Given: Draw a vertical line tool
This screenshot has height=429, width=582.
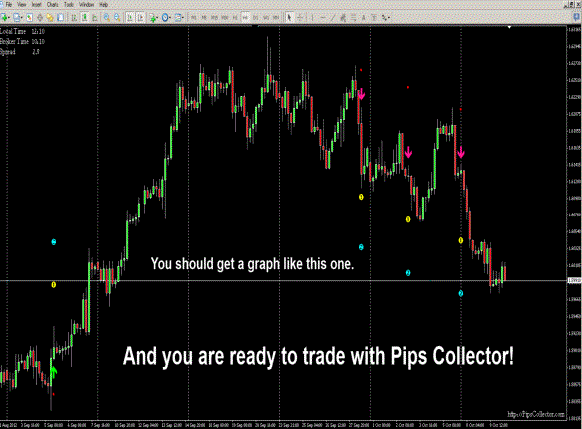Looking at the screenshot, I should point(312,17).
